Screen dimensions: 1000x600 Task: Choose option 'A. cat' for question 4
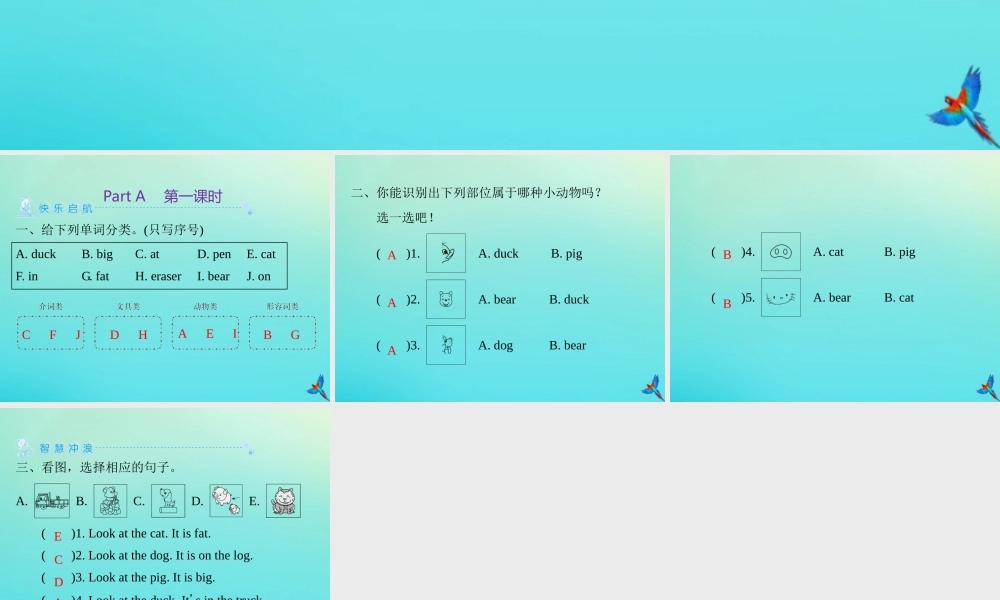click(x=828, y=252)
